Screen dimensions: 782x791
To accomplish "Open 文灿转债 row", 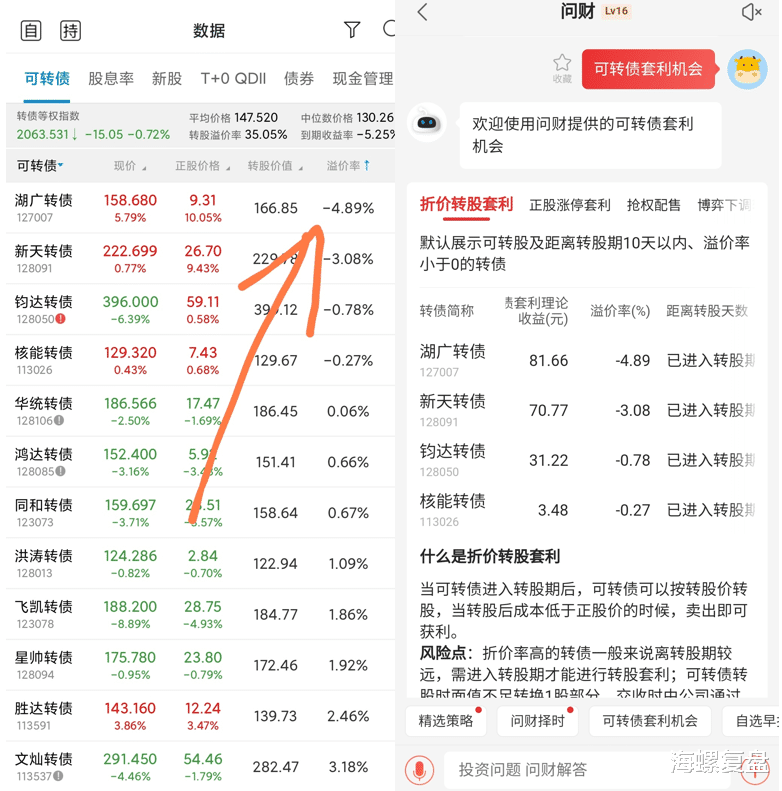I will [x=200, y=766].
